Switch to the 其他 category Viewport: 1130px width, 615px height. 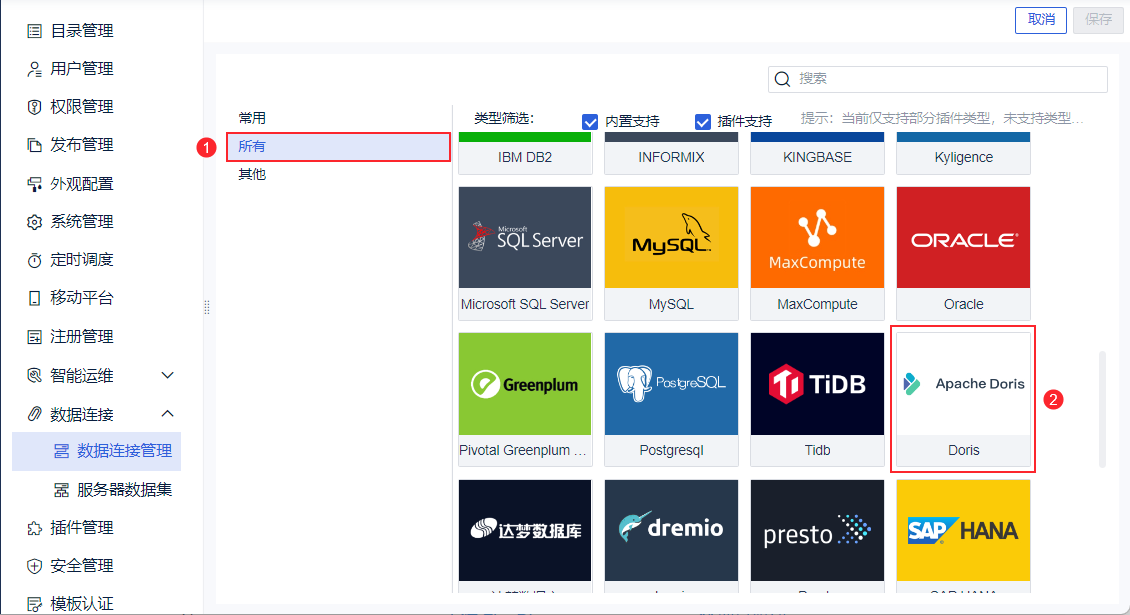(252, 174)
